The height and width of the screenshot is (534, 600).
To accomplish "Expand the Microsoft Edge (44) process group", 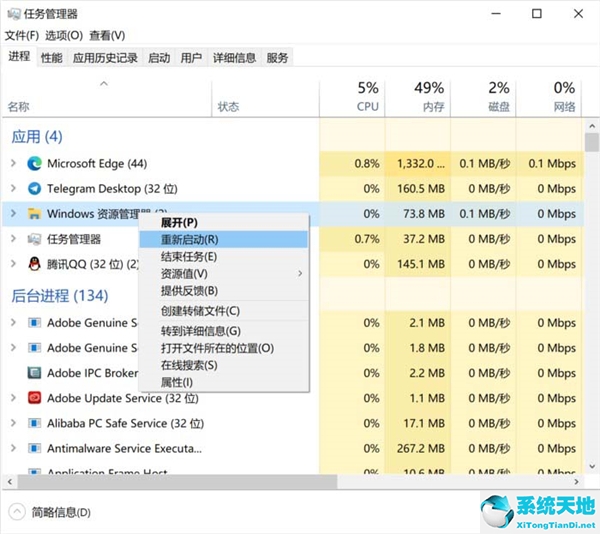I will coord(13,163).
